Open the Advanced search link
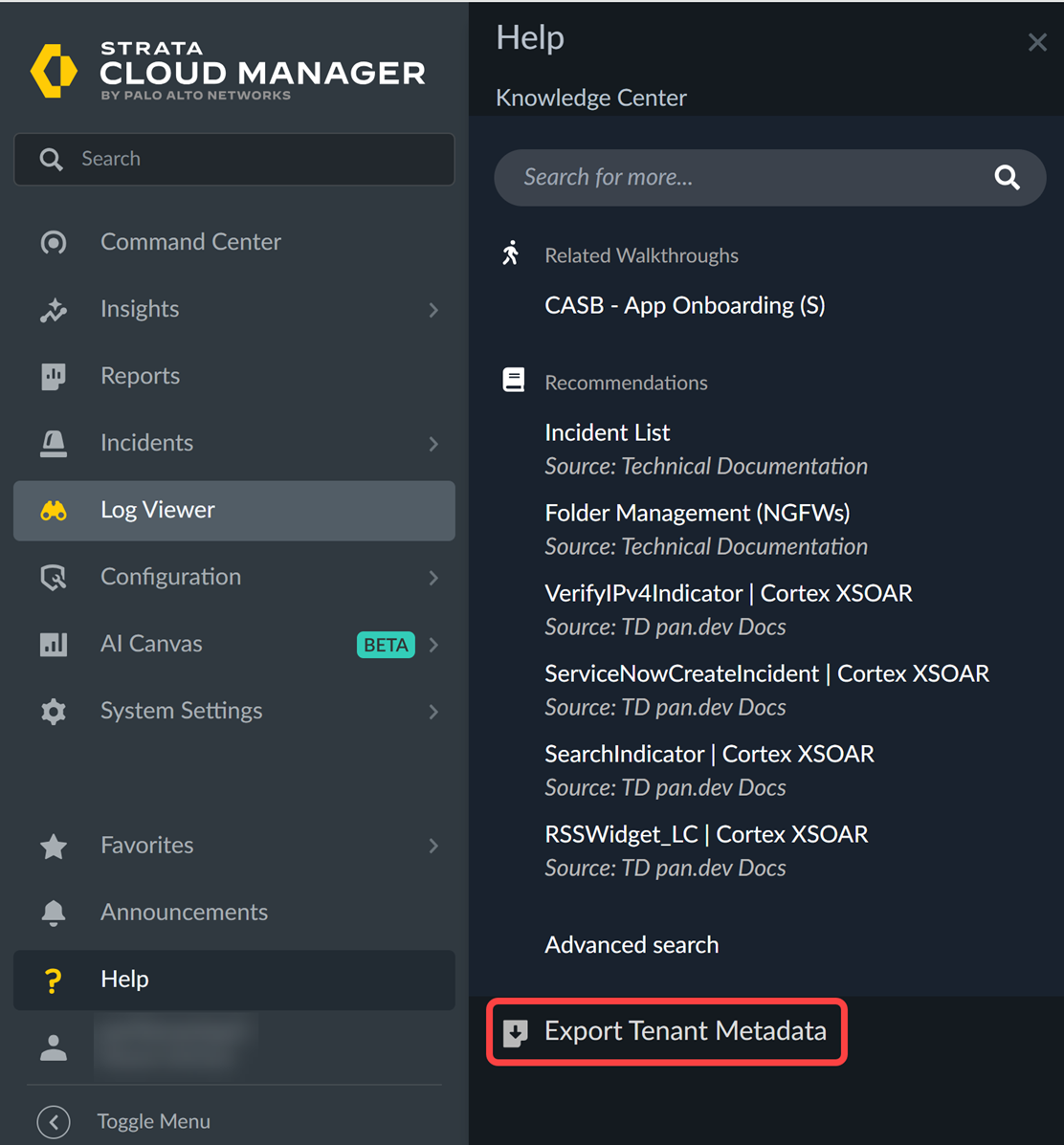This screenshot has height=1145, width=1064. pyautogui.click(x=632, y=944)
